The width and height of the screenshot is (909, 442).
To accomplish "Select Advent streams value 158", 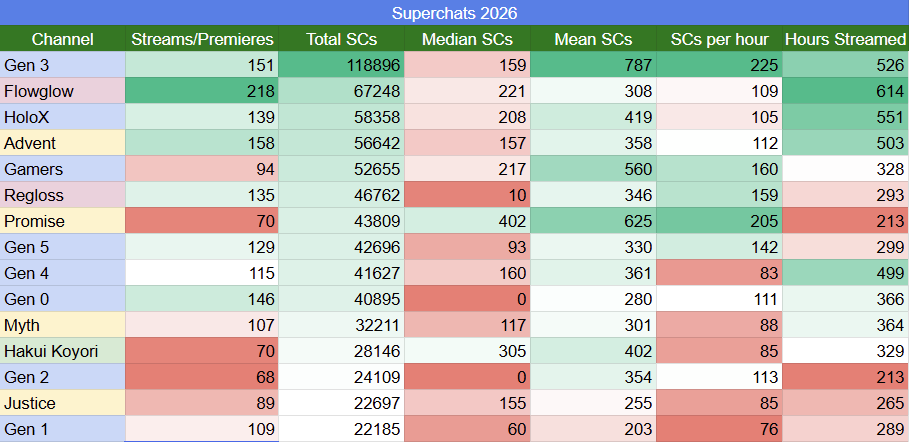I will click(x=202, y=143).
